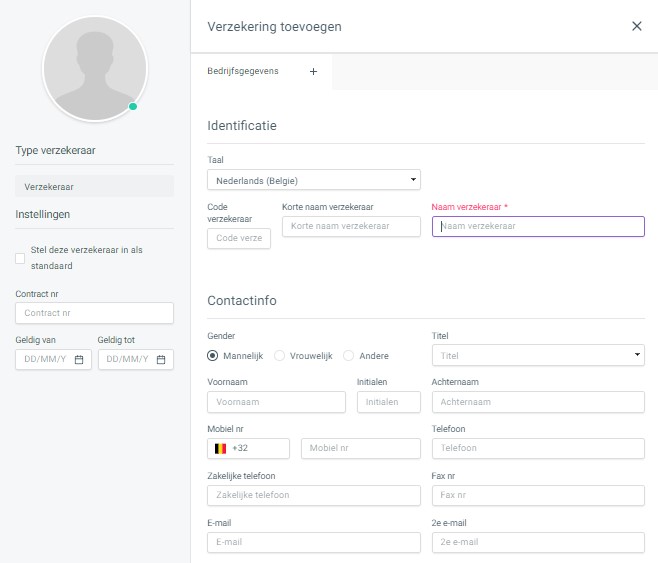
Task: Switch to the Bedrijfsgegevens tab
Action: (x=243, y=71)
